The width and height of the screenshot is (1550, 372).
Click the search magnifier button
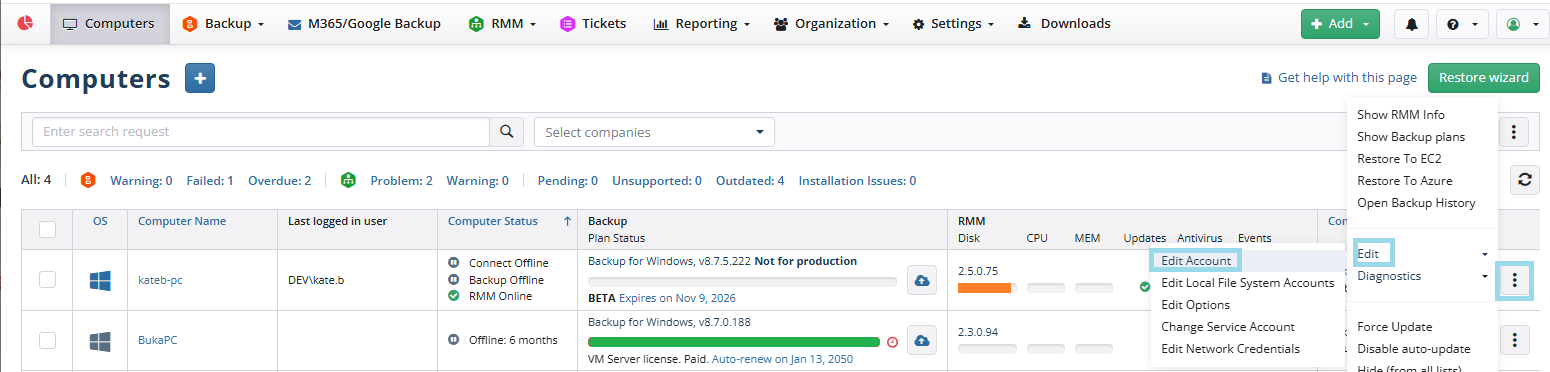point(506,131)
